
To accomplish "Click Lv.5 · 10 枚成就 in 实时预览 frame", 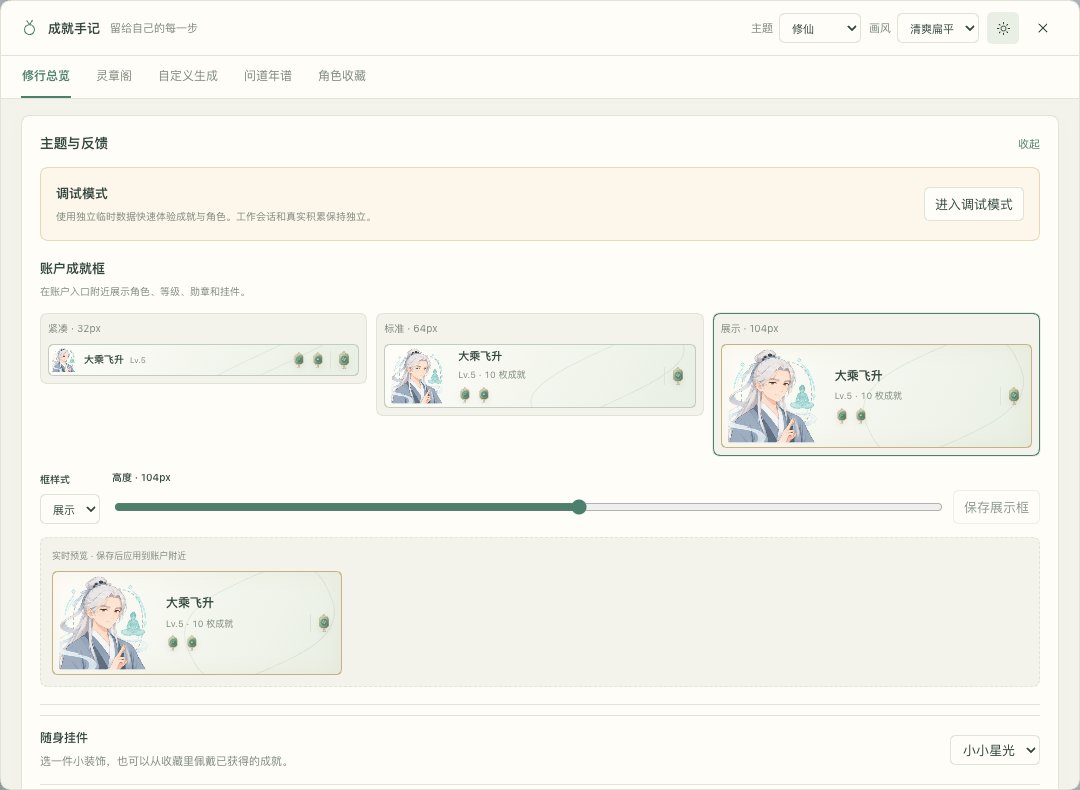I will pos(200,623).
